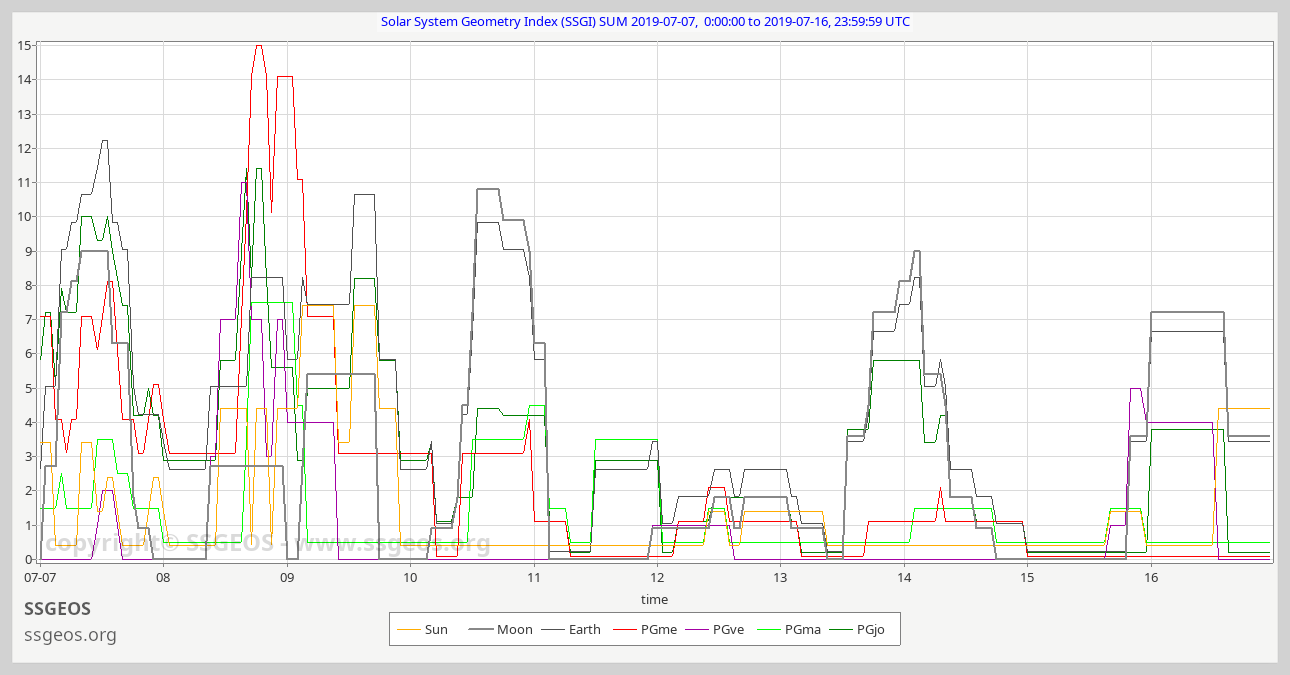
Task: Click the 'time' x-axis label
Action: point(654,600)
